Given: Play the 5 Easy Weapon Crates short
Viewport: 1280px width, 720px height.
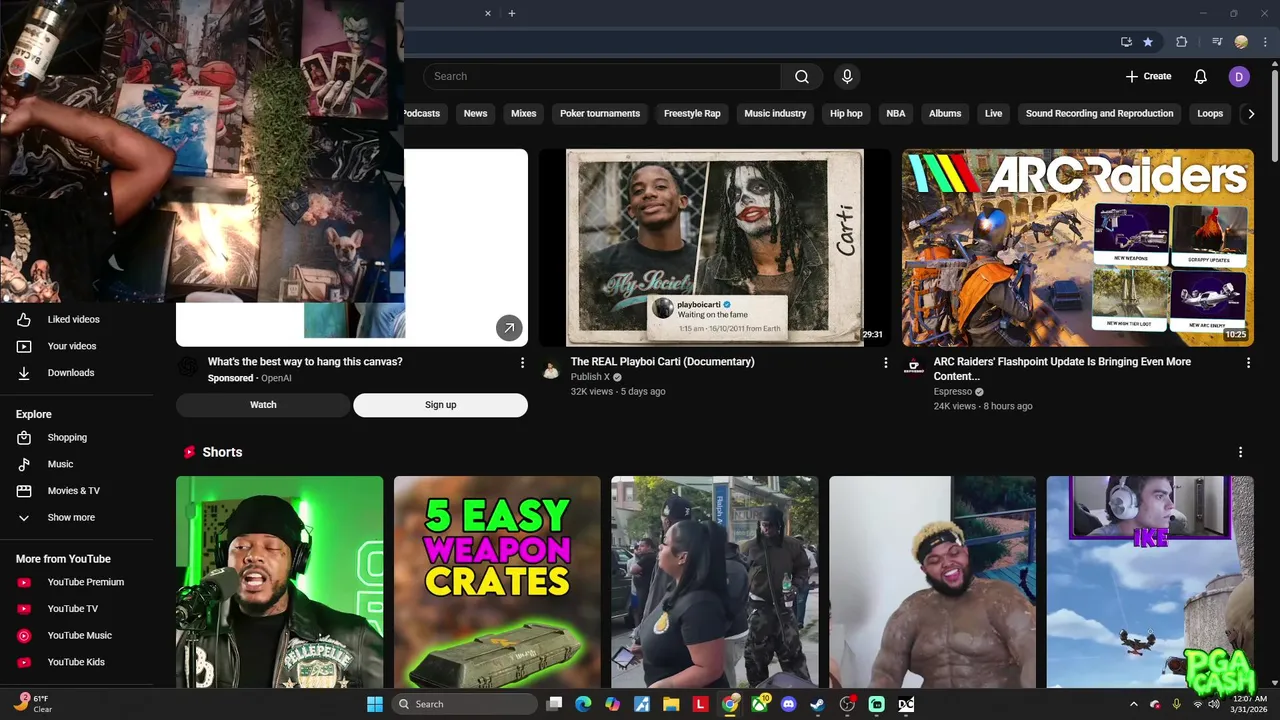Looking at the screenshot, I should point(497,582).
